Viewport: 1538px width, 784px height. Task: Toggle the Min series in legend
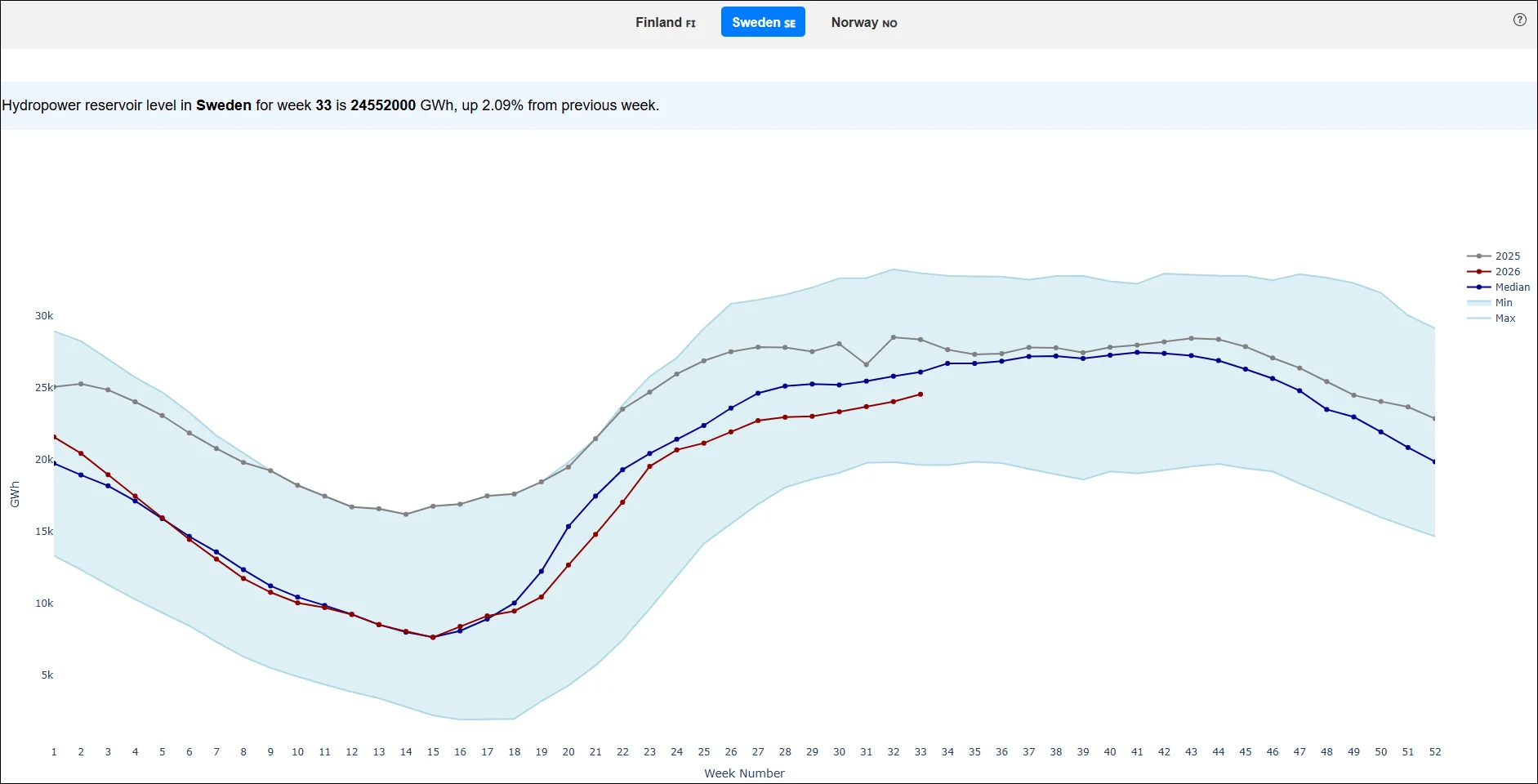pyautogui.click(x=1491, y=302)
